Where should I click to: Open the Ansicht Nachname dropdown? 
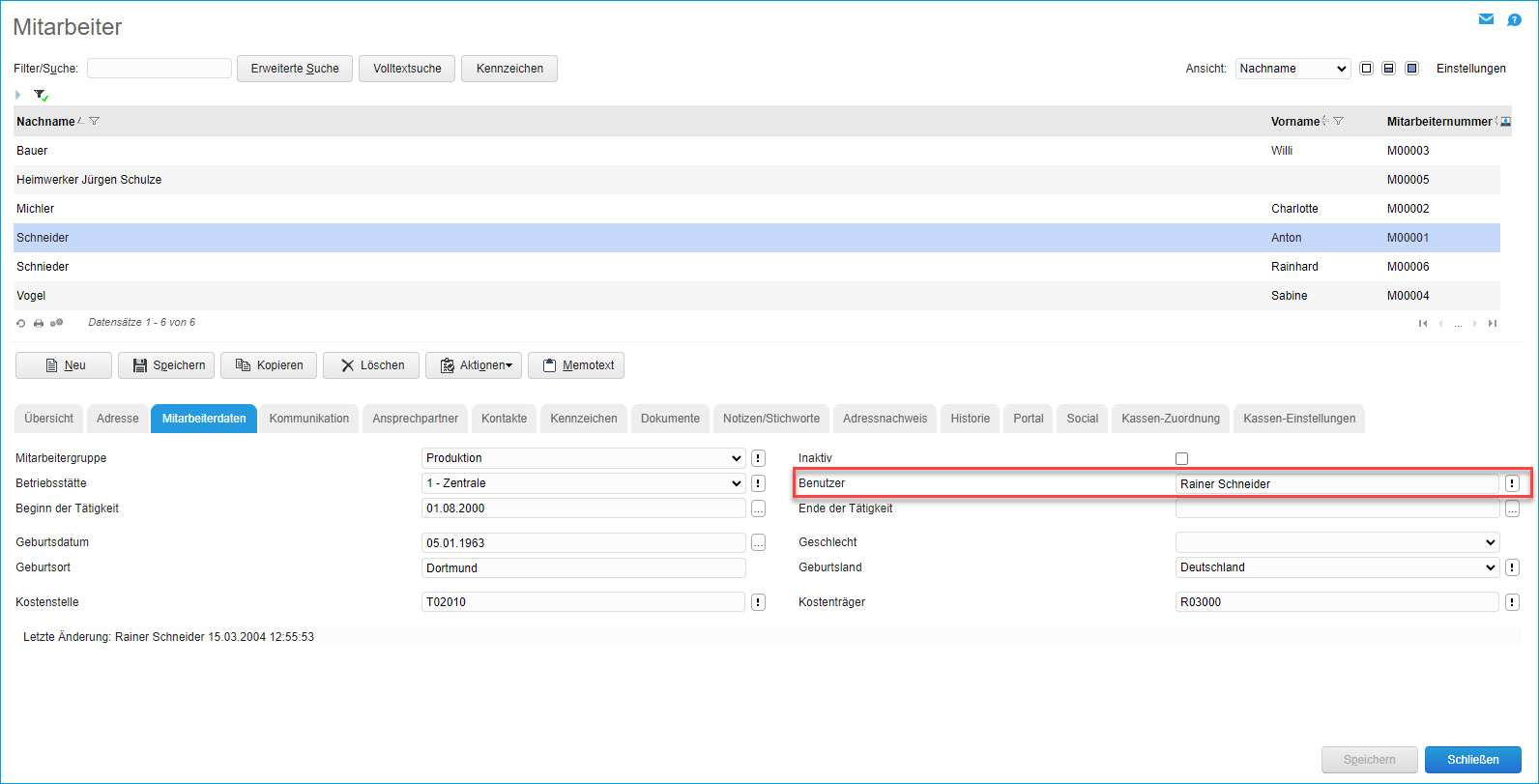point(1292,69)
